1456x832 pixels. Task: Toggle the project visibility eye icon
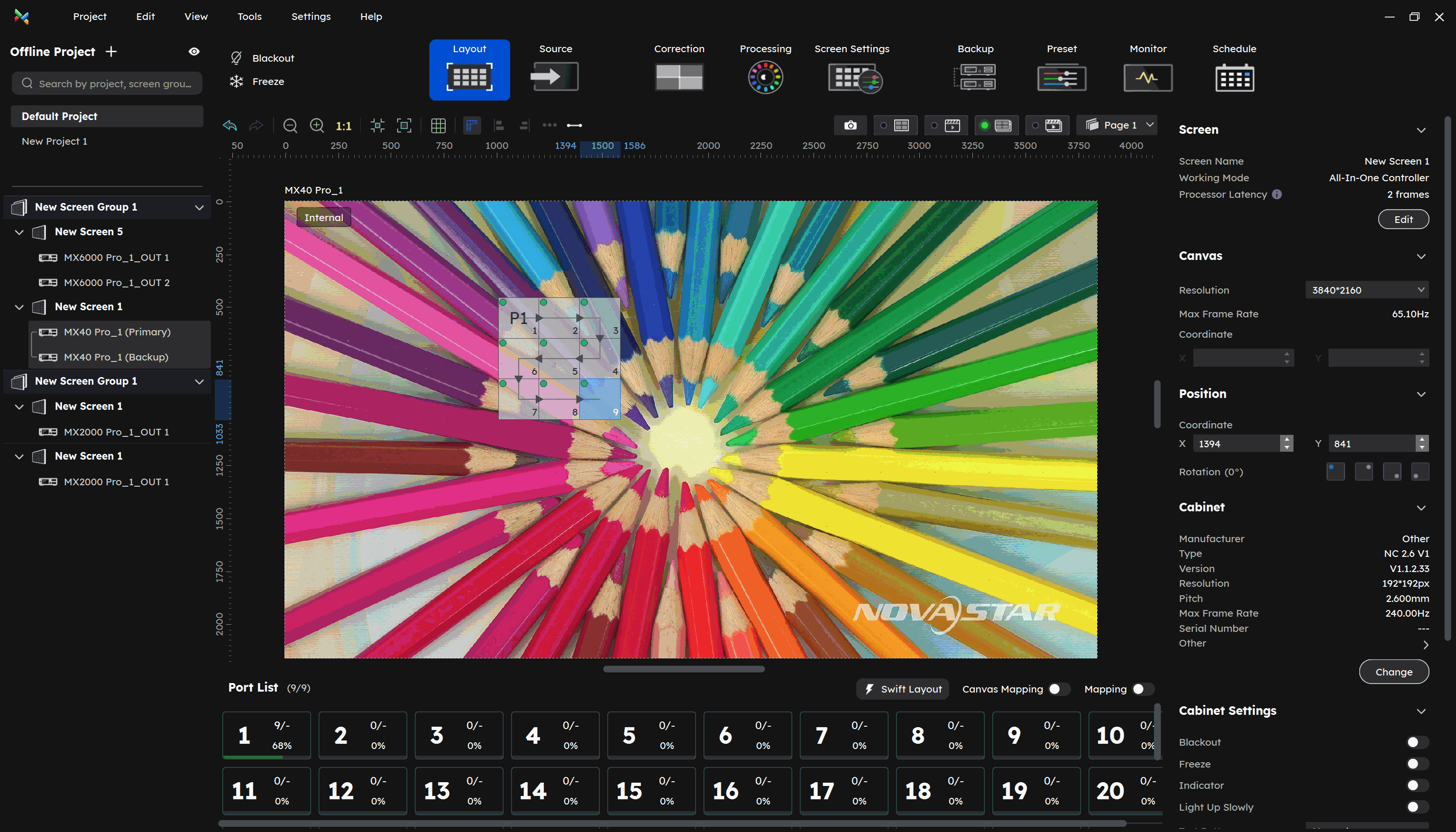194,51
